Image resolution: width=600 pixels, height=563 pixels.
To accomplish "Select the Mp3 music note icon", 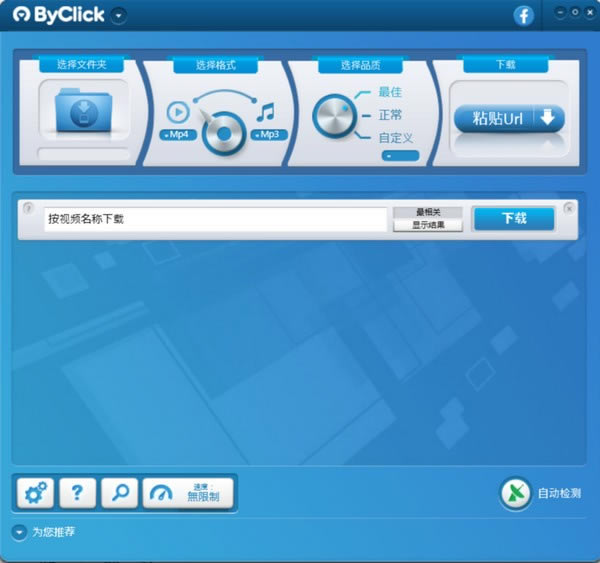I will pyautogui.click(x=266, y=112).
